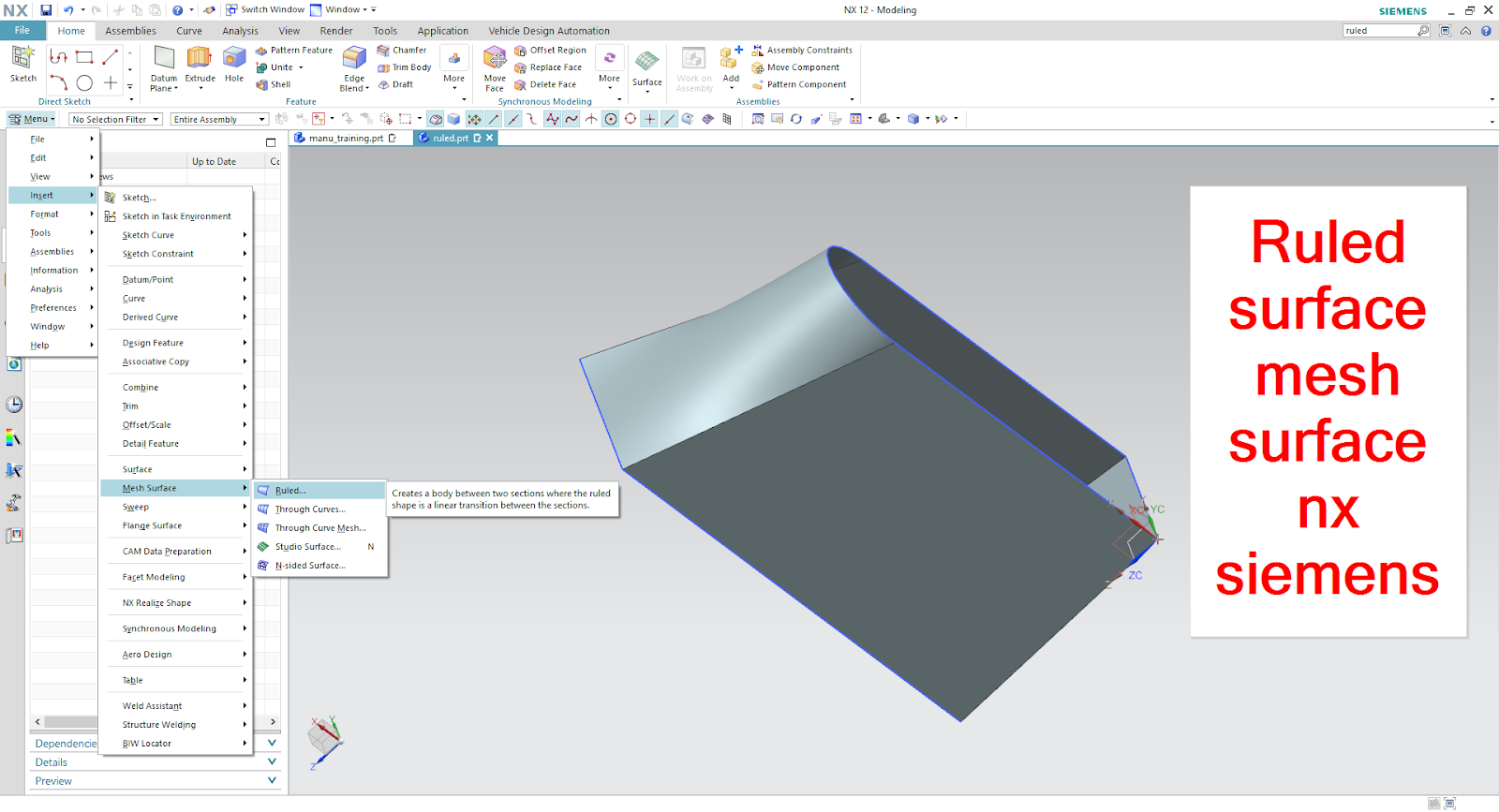This screenshot has width=1499, height=812.
Task: Choose Ruled from Mesh Surface submenu
Action: pos(319,491)
